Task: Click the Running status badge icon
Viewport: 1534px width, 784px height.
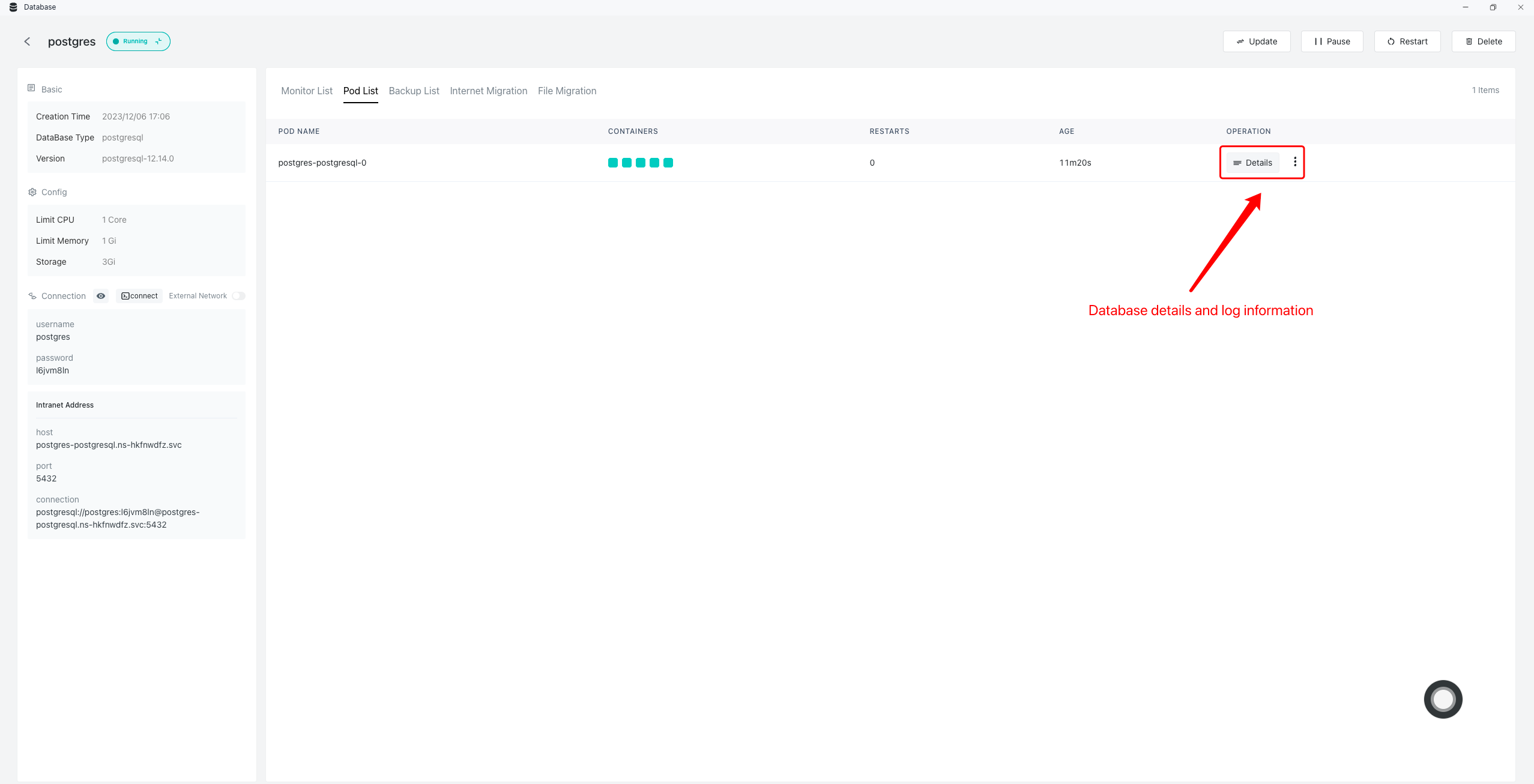Action: [x=159, y=41]
